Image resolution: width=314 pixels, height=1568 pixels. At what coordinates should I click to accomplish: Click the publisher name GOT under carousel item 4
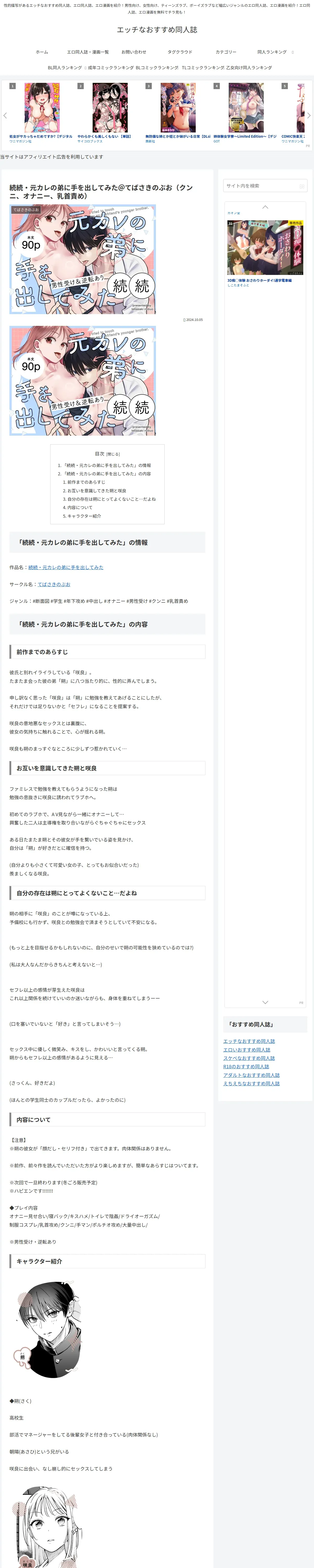click(x=216, y=141)
